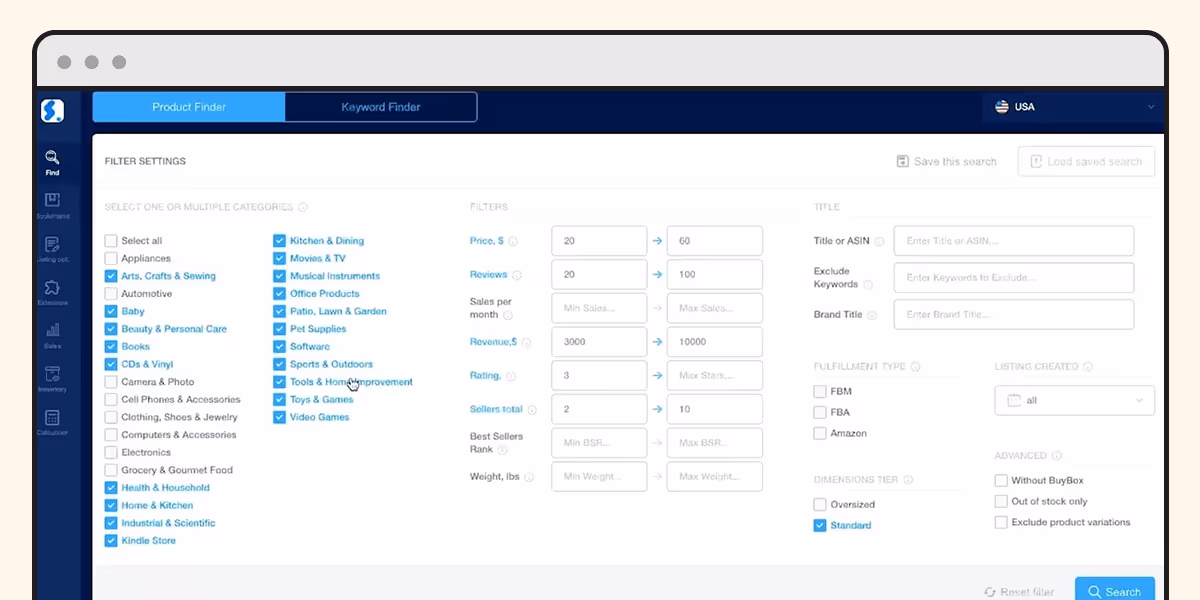Click Save this search
1200x600 pixels.
(947, 161)
